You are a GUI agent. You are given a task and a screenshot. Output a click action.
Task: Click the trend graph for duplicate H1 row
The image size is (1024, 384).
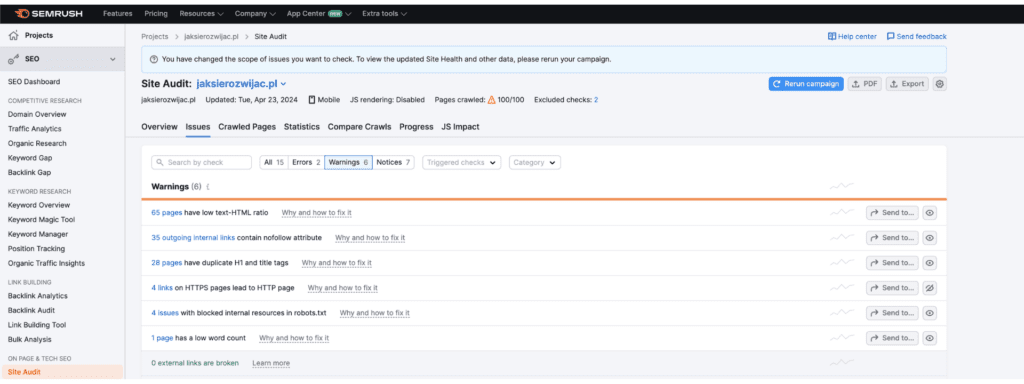pyautogui.click(x=842, y=263)
